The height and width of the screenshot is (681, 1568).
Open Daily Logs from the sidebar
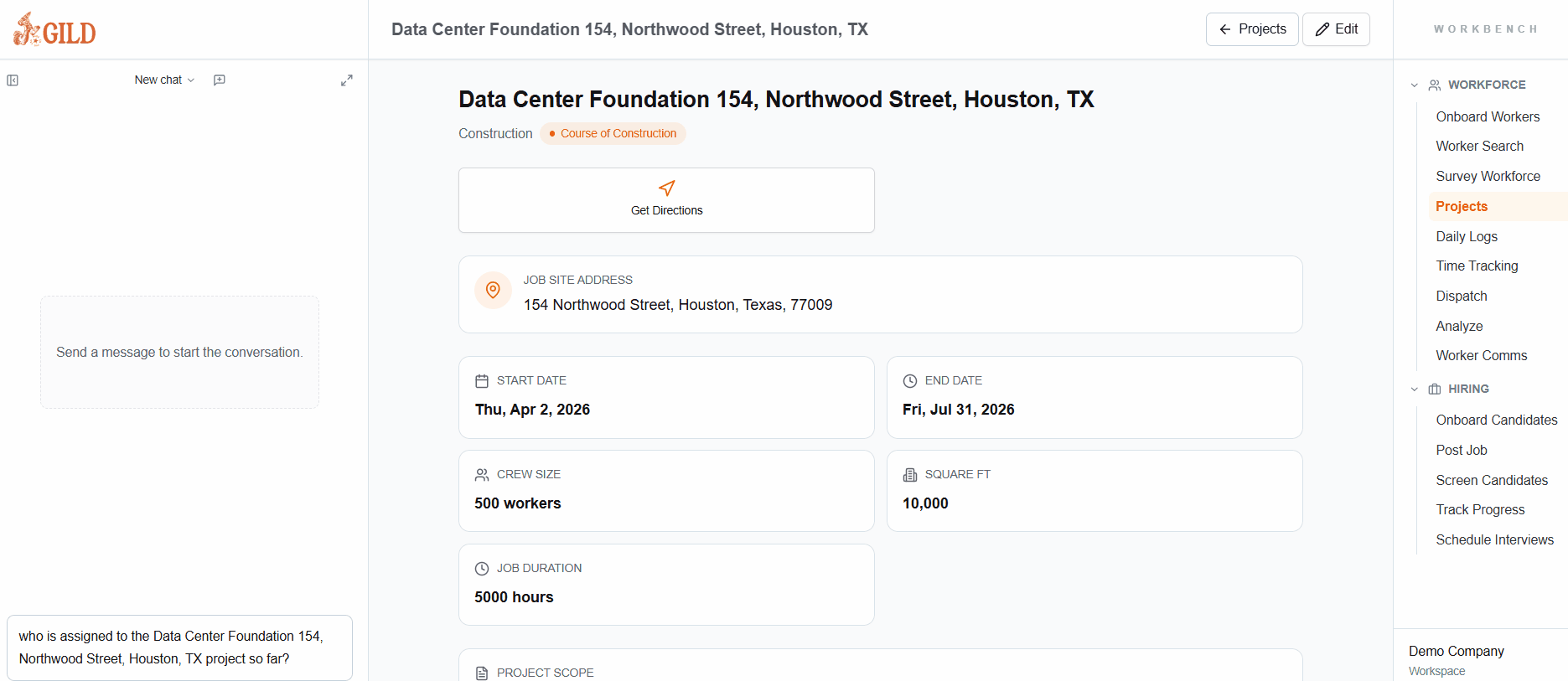(1467, 236)
